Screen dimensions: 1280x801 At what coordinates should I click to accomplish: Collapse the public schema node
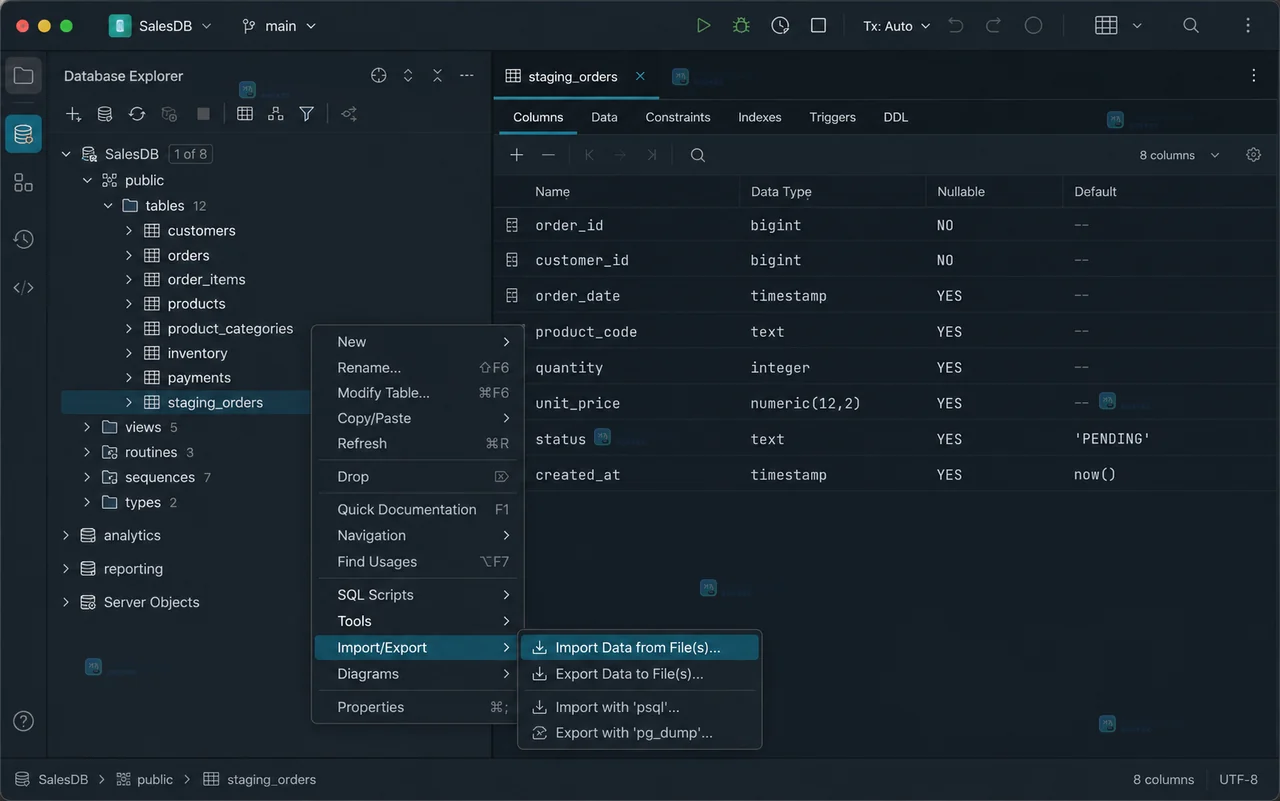87,180
